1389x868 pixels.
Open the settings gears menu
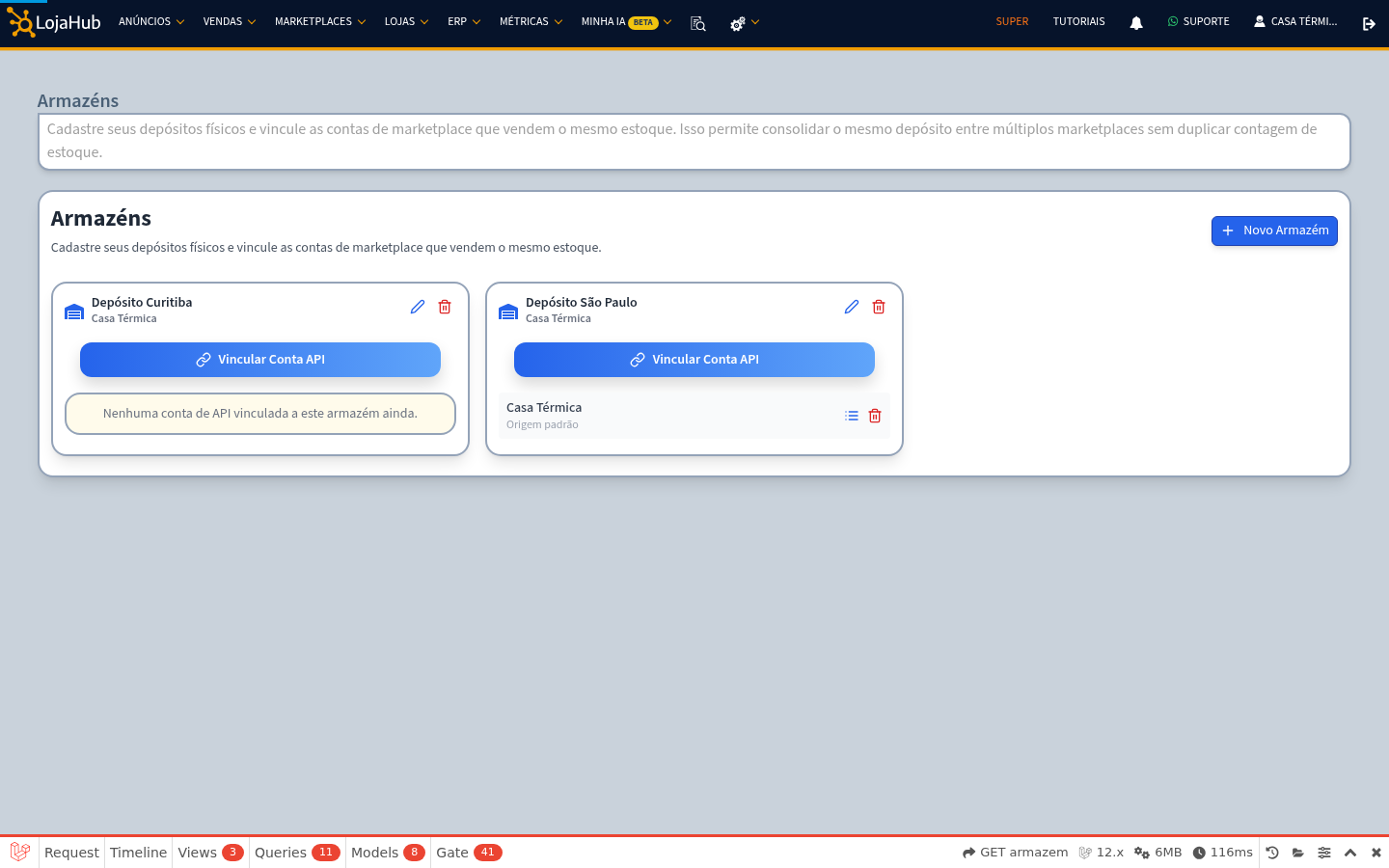point(745,23)
